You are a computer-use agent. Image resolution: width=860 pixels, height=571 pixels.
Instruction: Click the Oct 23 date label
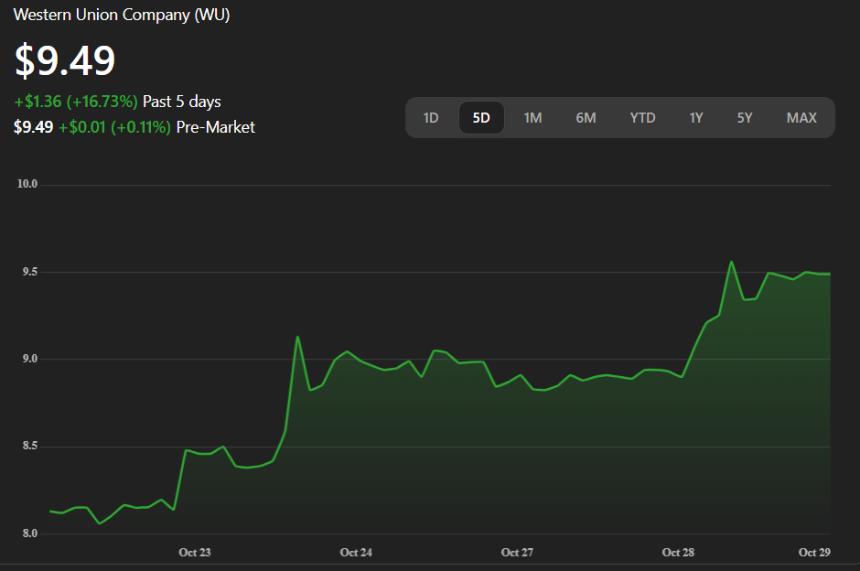click(195, 552)
